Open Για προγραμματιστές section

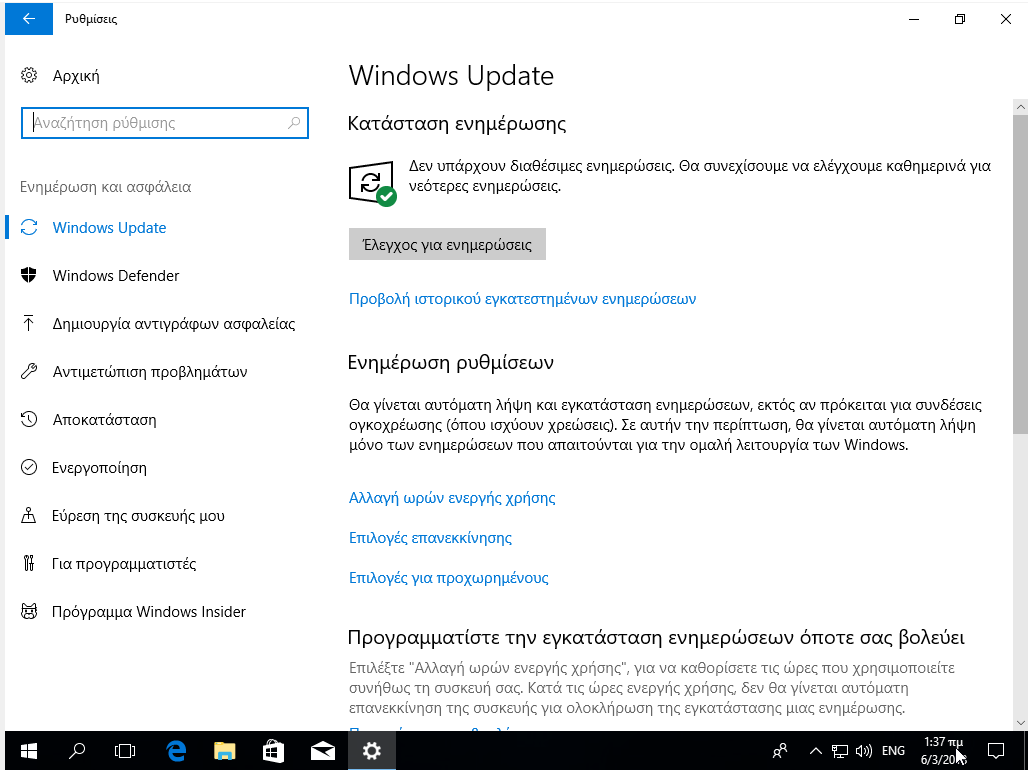pos(124,563)
